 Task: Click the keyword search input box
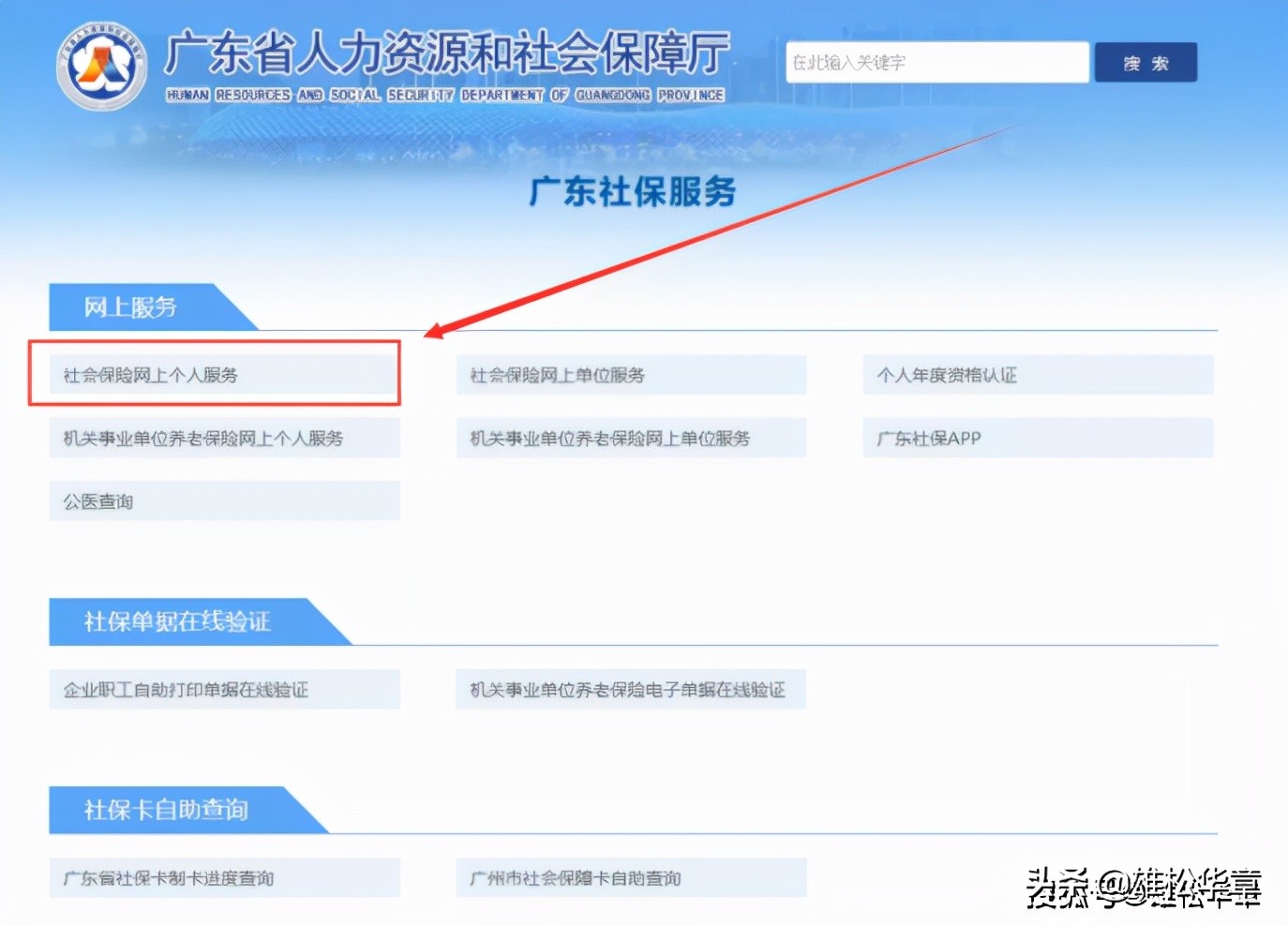point(935,62)
